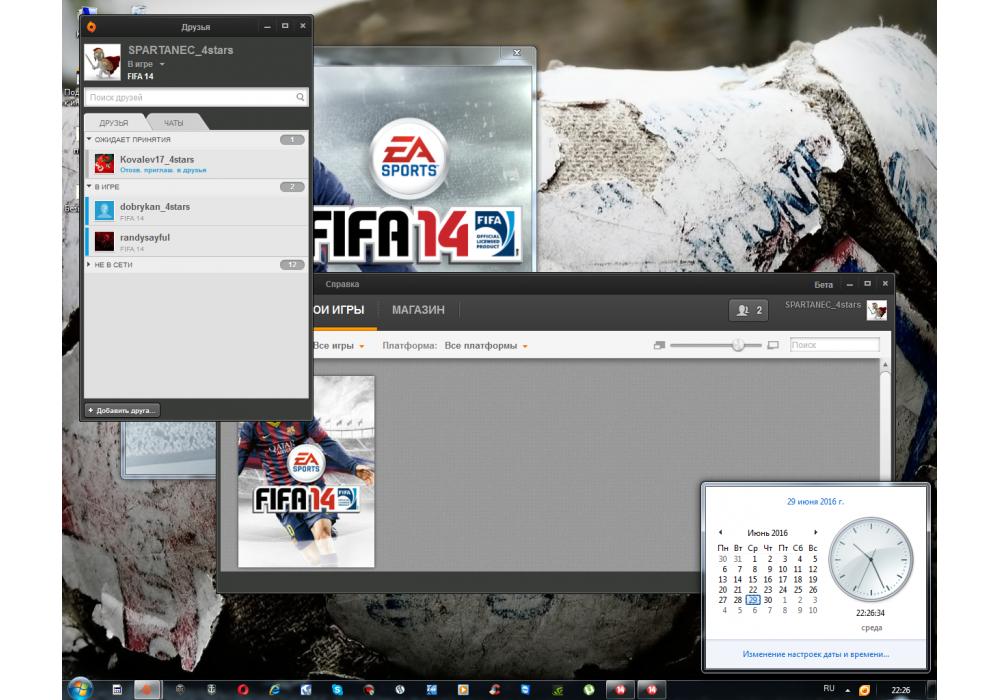Image resolution: width=1000 pixels, height=700 pixels.
Task: Open the friends counter icon showing 2
Action: [749, 311]
